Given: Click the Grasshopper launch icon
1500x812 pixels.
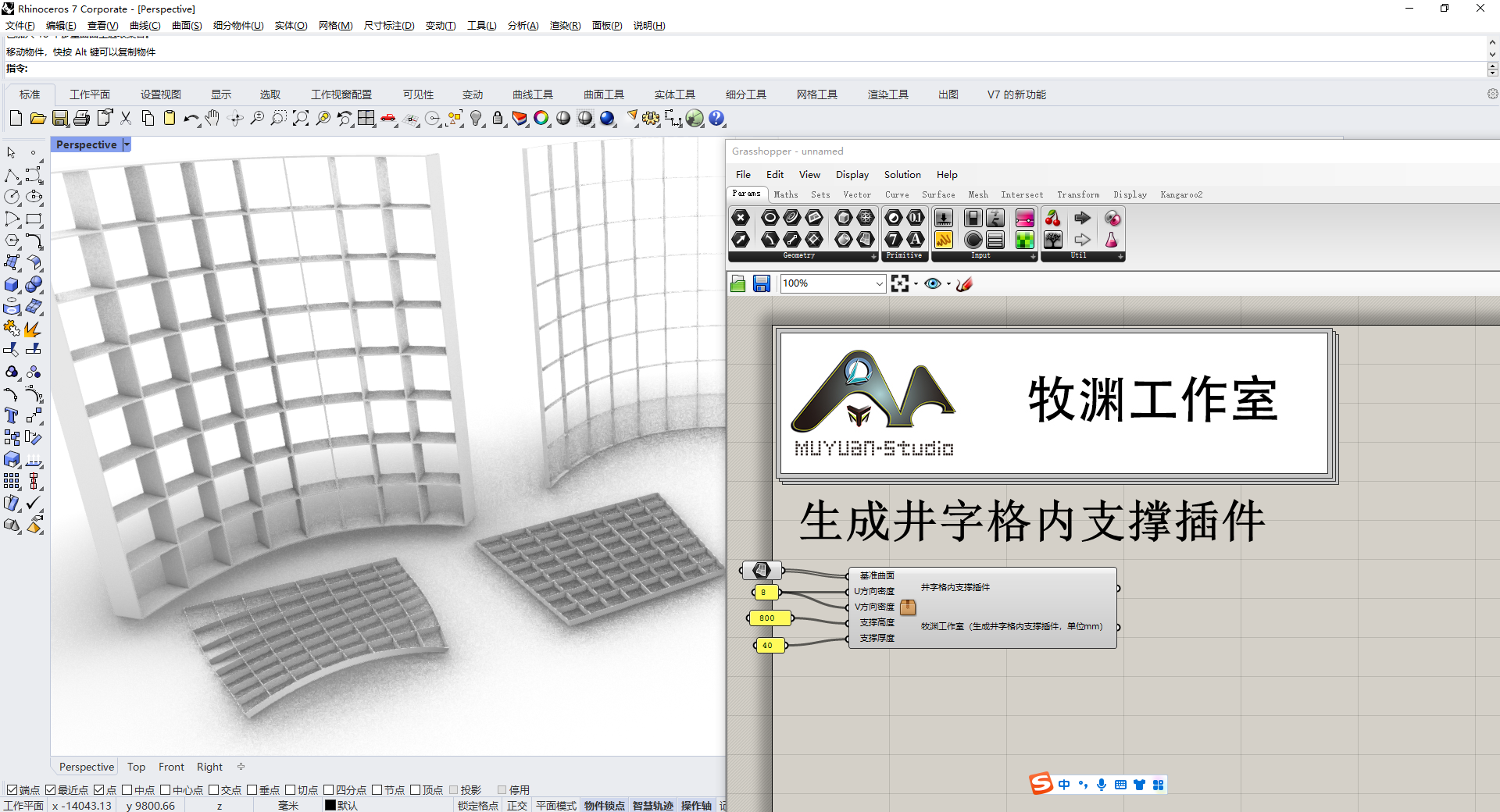Looking at the screenshot, I should tap(695, 119).
